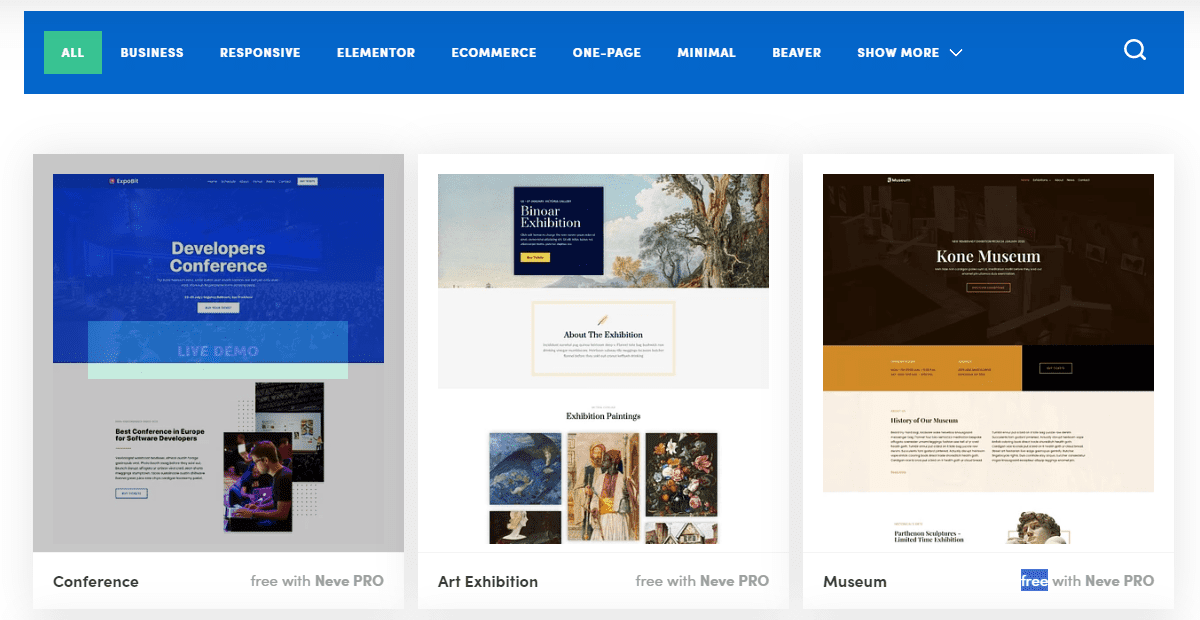Click 'free with Neve PRO' under Conference
1200x620 pixels.
[317, 580]
